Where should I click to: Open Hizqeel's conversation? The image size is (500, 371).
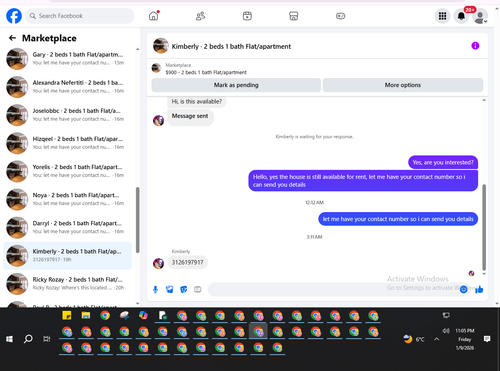(68, 143)
